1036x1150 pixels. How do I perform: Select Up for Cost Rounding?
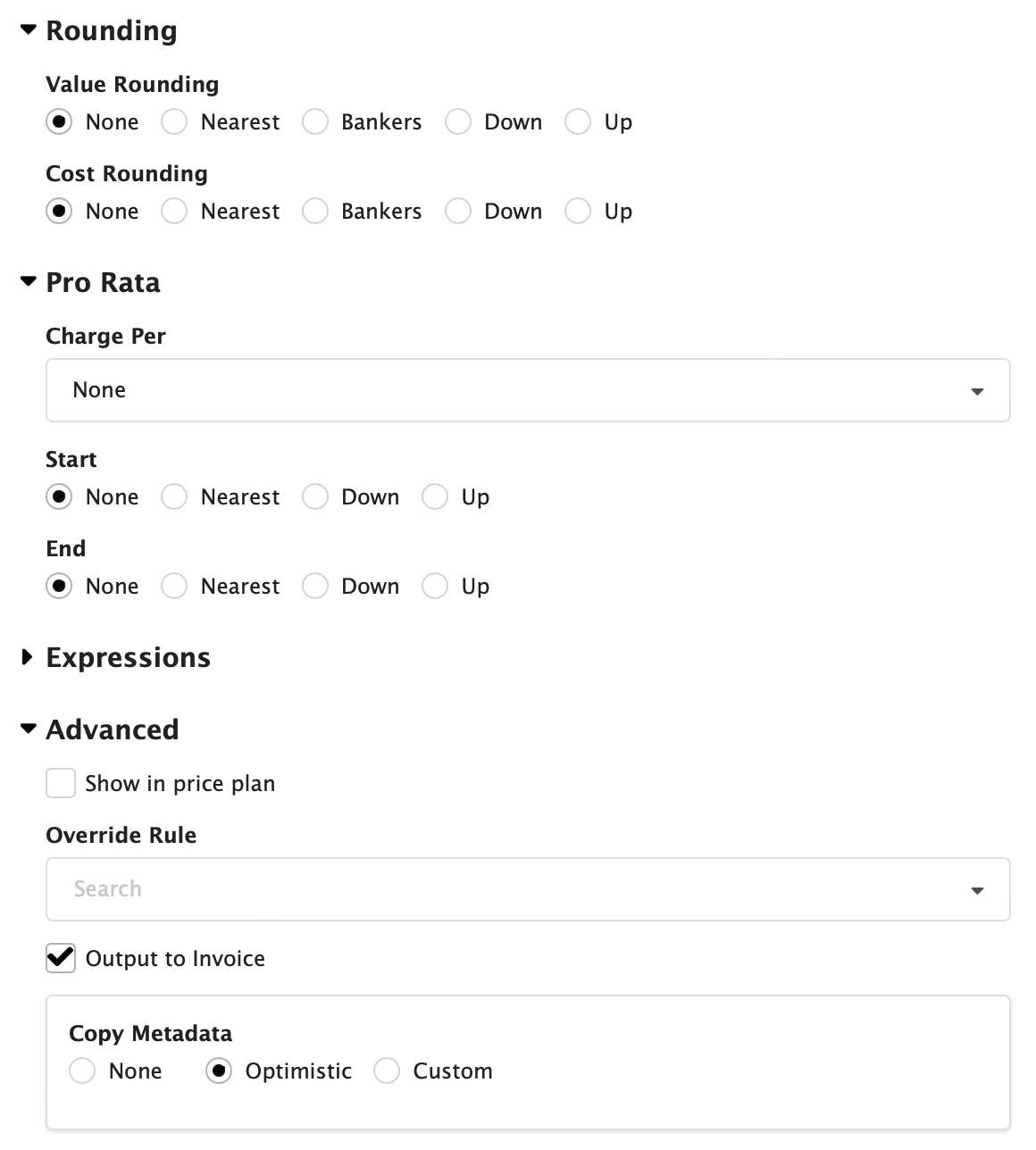578,212
